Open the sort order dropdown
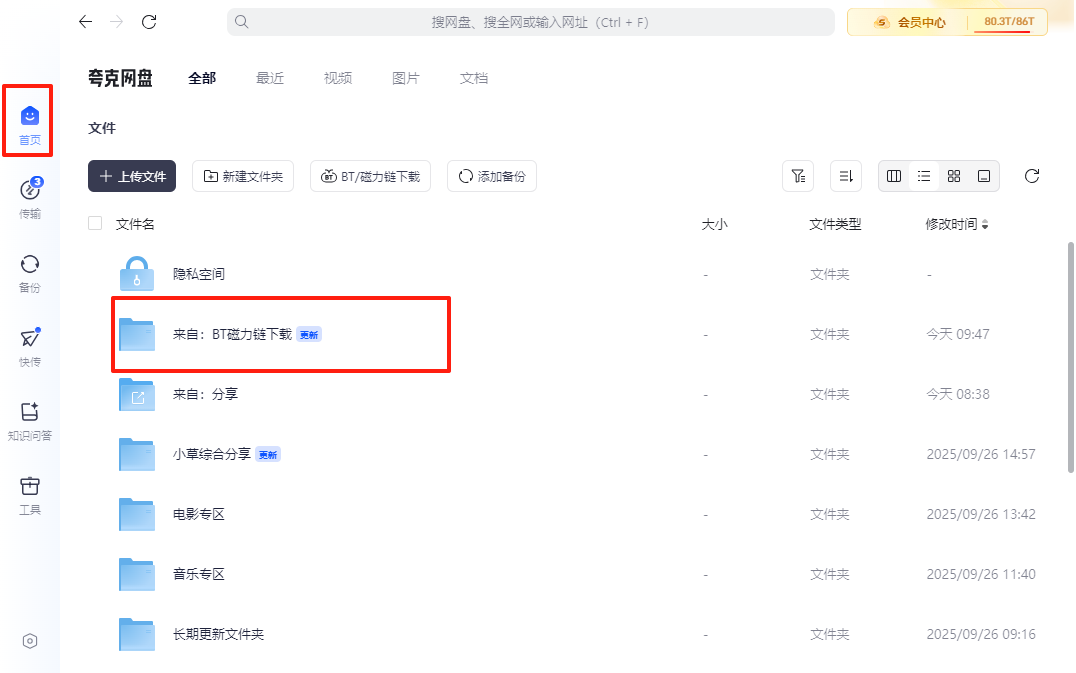Image resolution: width=1076 pixels, height=673 pixels. 846,176
